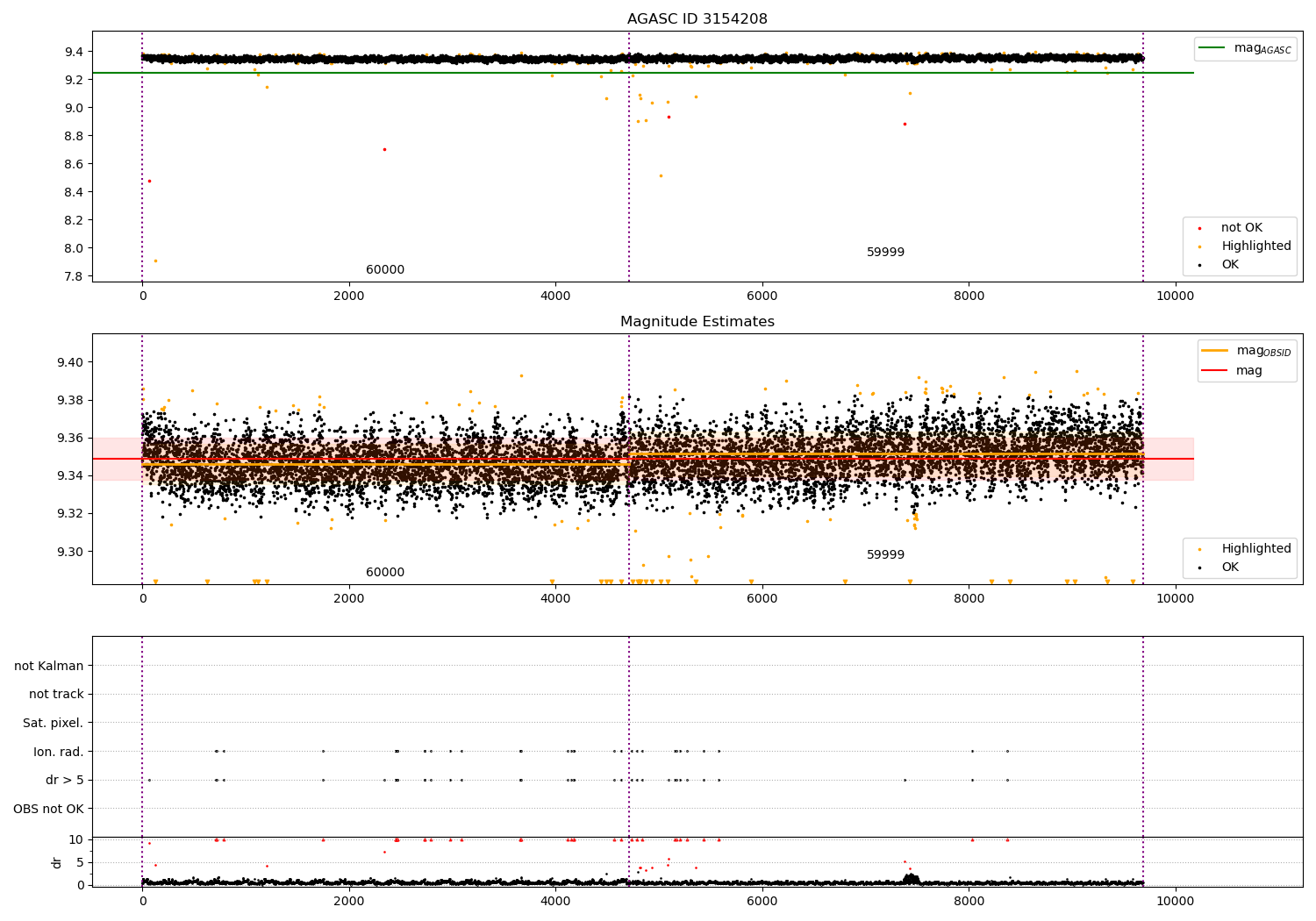1316x921 pixels.
Task: Click the 'OBS not OK' axis label
Action: pos(49,809)
